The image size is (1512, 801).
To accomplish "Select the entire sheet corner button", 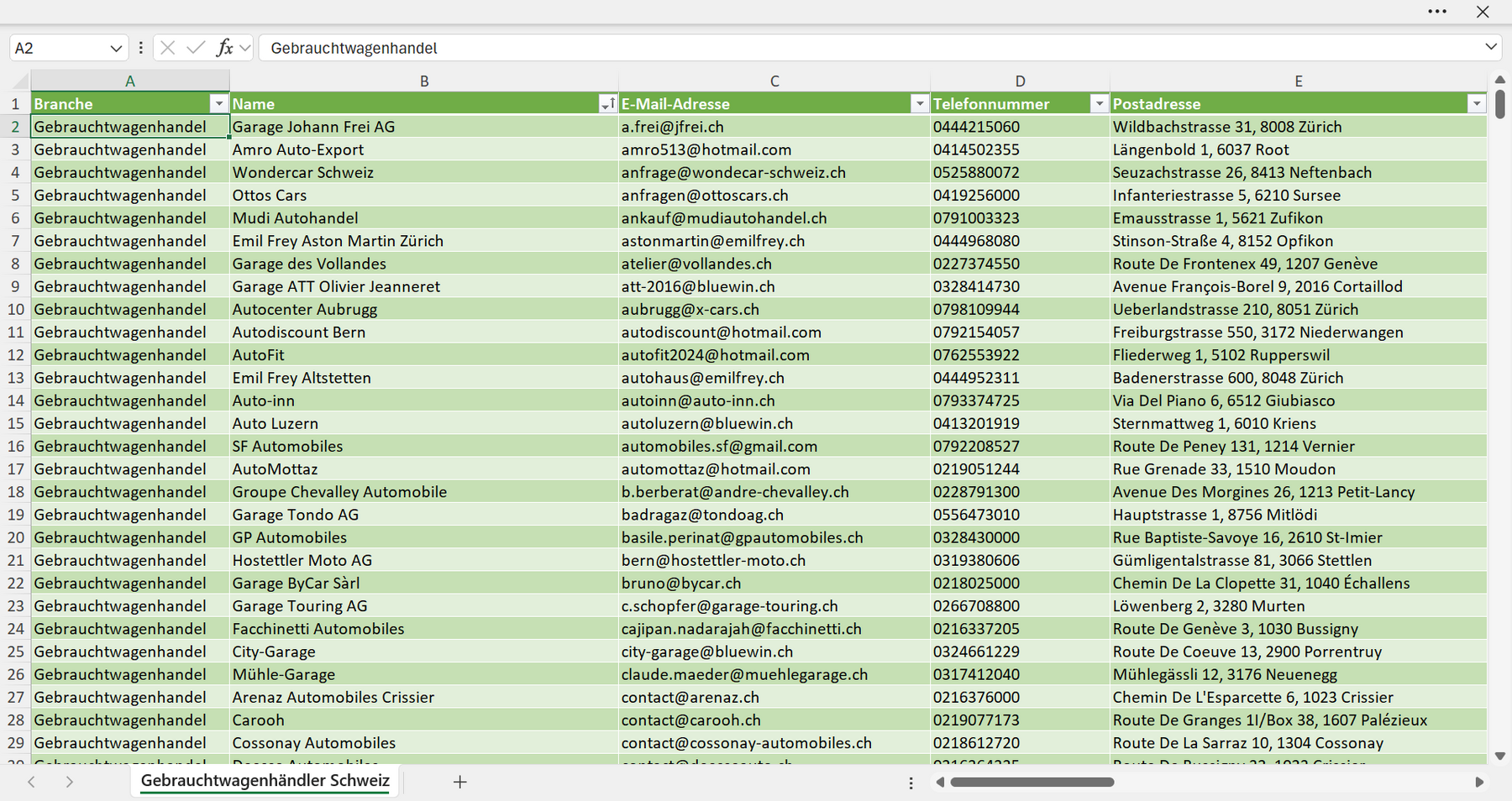I will click(x=16, y=81).
